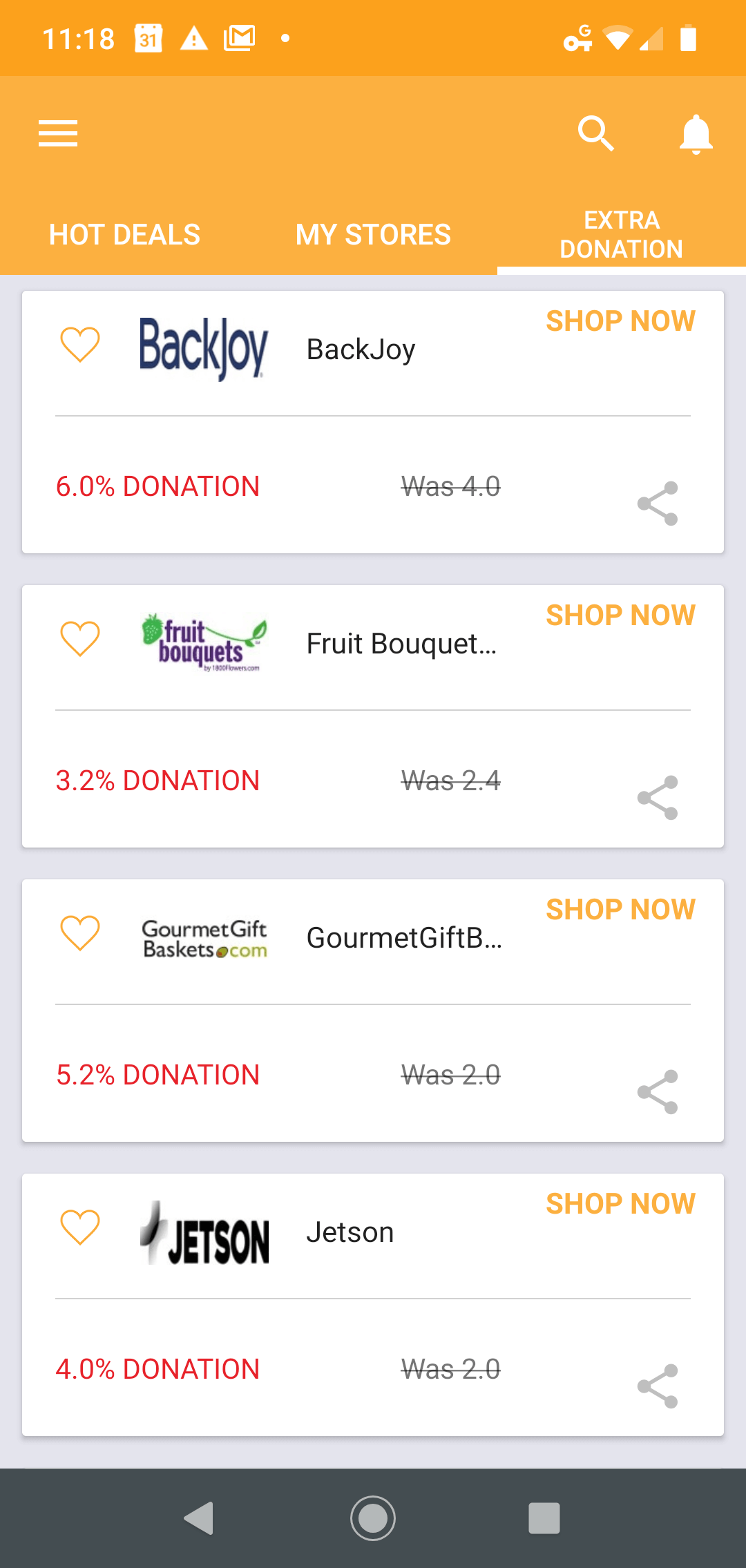
Task: Tap Shop Now for Fruit Bouquets
Action: [x=620, y=615]
